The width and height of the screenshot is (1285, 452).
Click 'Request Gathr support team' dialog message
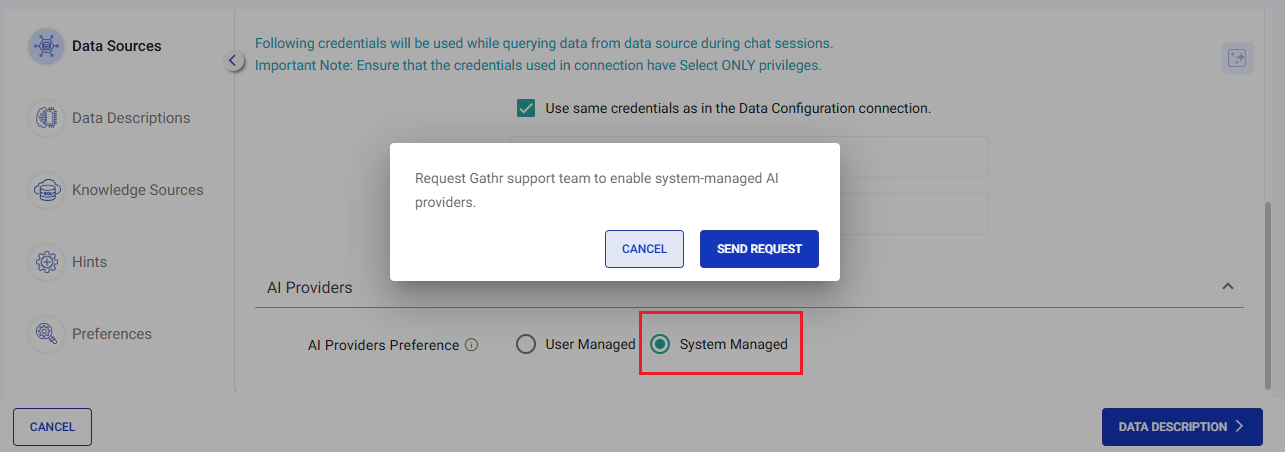click(x=597, y=189)
